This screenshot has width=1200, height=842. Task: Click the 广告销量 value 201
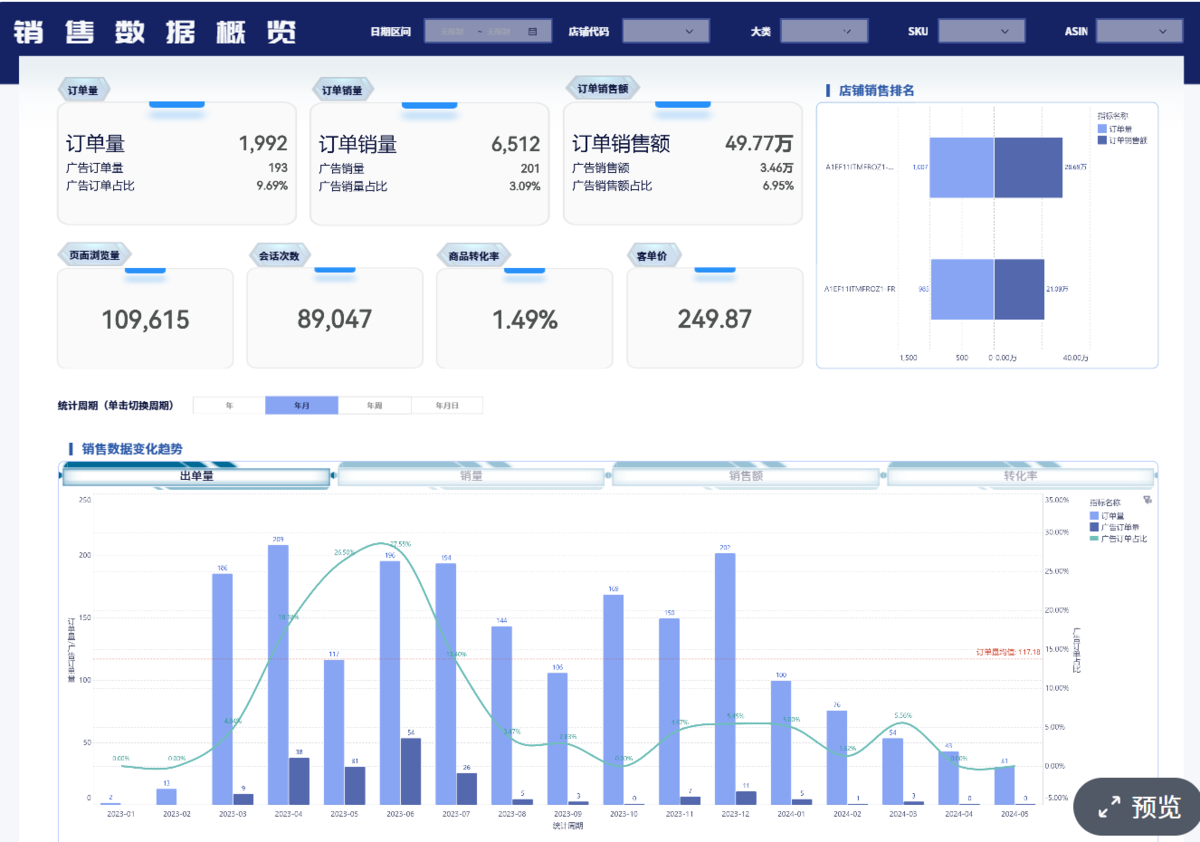pyautogui.click(x=530, y=168)
